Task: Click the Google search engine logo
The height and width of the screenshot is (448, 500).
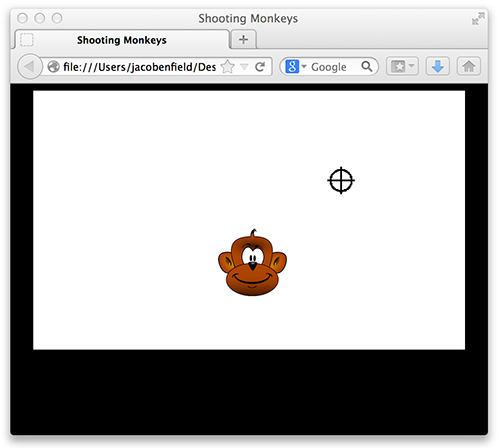Action: click(292, 66)
